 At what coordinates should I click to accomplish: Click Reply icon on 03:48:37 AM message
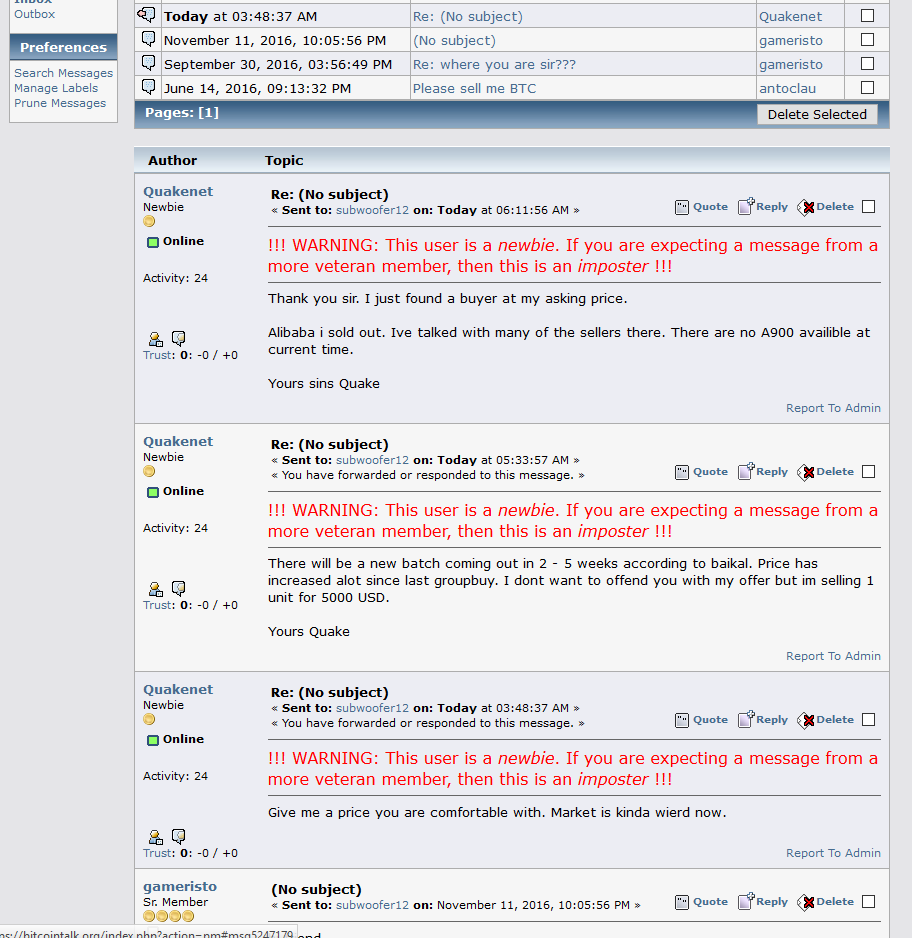[x=746, y=720]
